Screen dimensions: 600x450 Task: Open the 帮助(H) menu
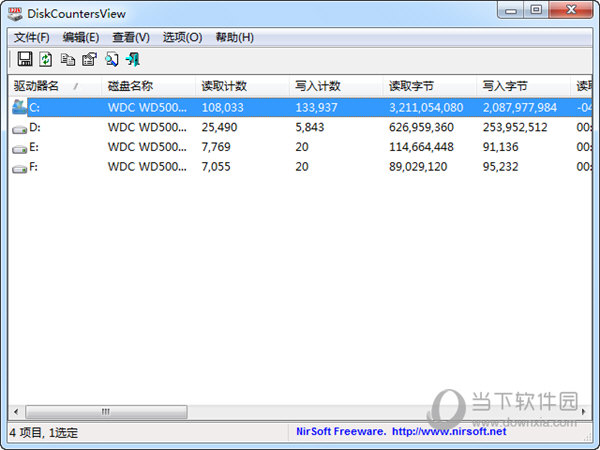click(235, 38)
